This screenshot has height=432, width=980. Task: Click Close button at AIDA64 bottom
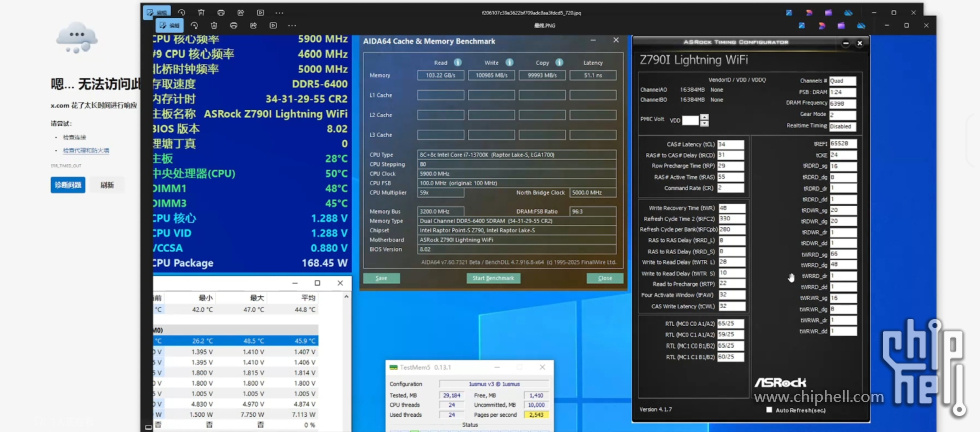[605, 278]
